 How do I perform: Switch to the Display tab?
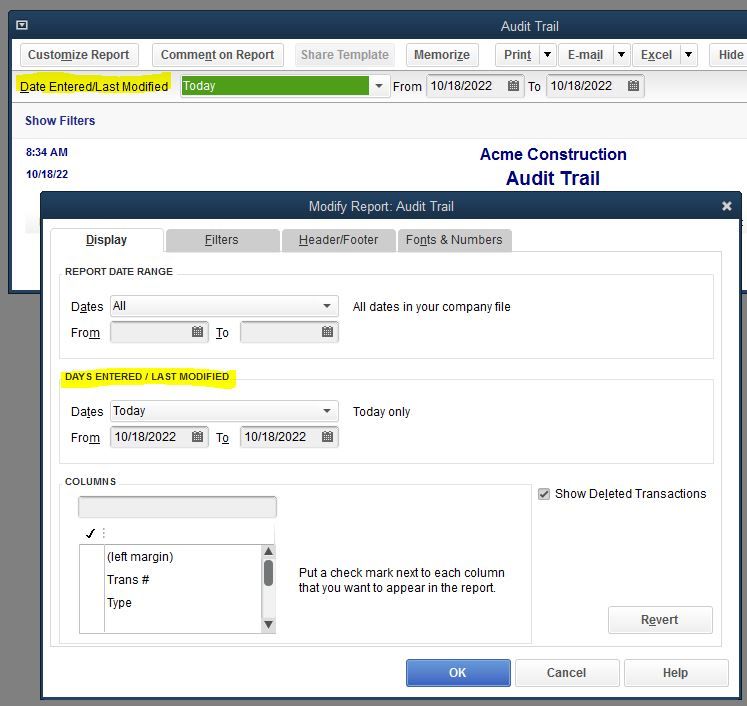coord(107,240)
